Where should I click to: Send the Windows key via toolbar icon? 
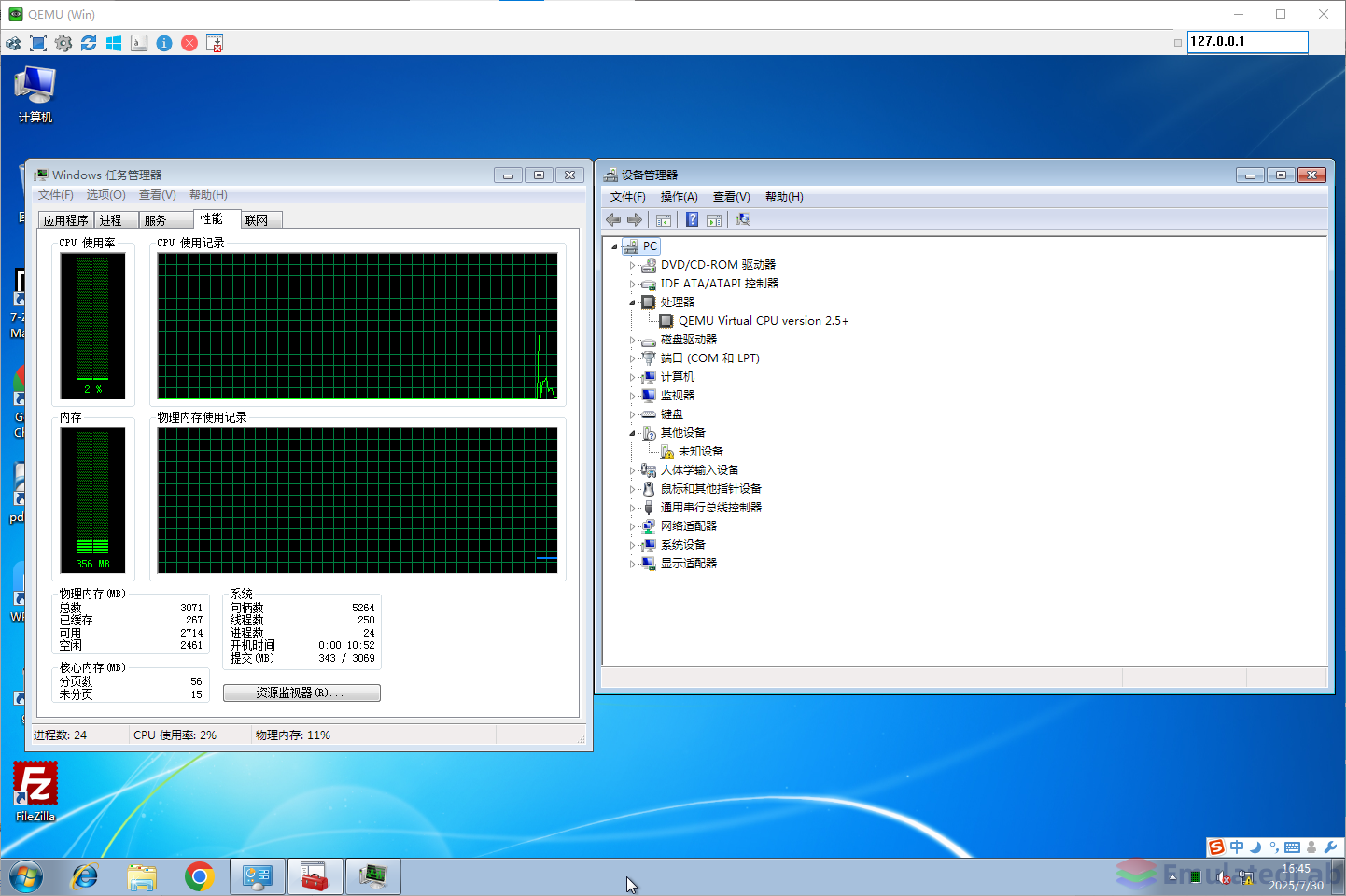(x=114, y=43)
